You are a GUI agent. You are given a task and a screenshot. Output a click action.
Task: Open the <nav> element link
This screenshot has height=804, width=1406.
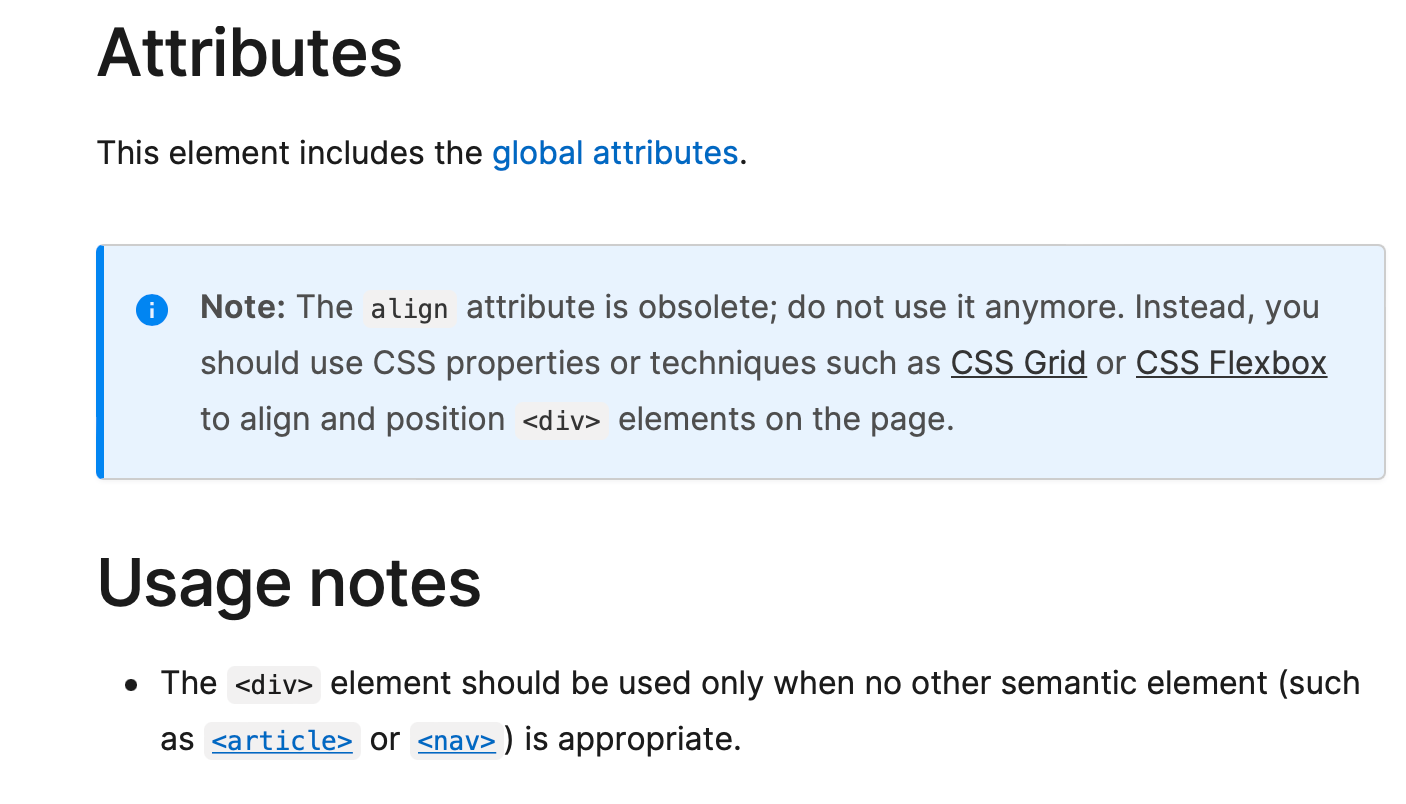[456, 741]
